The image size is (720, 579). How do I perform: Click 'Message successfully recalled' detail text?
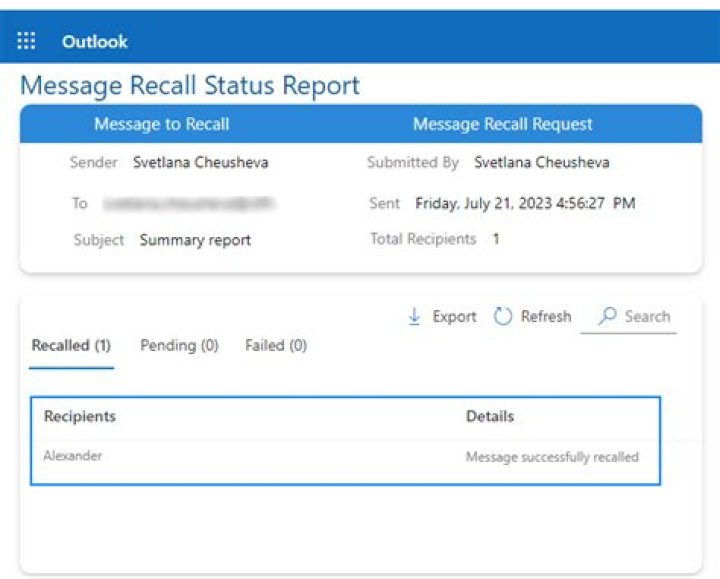point(552,457)
